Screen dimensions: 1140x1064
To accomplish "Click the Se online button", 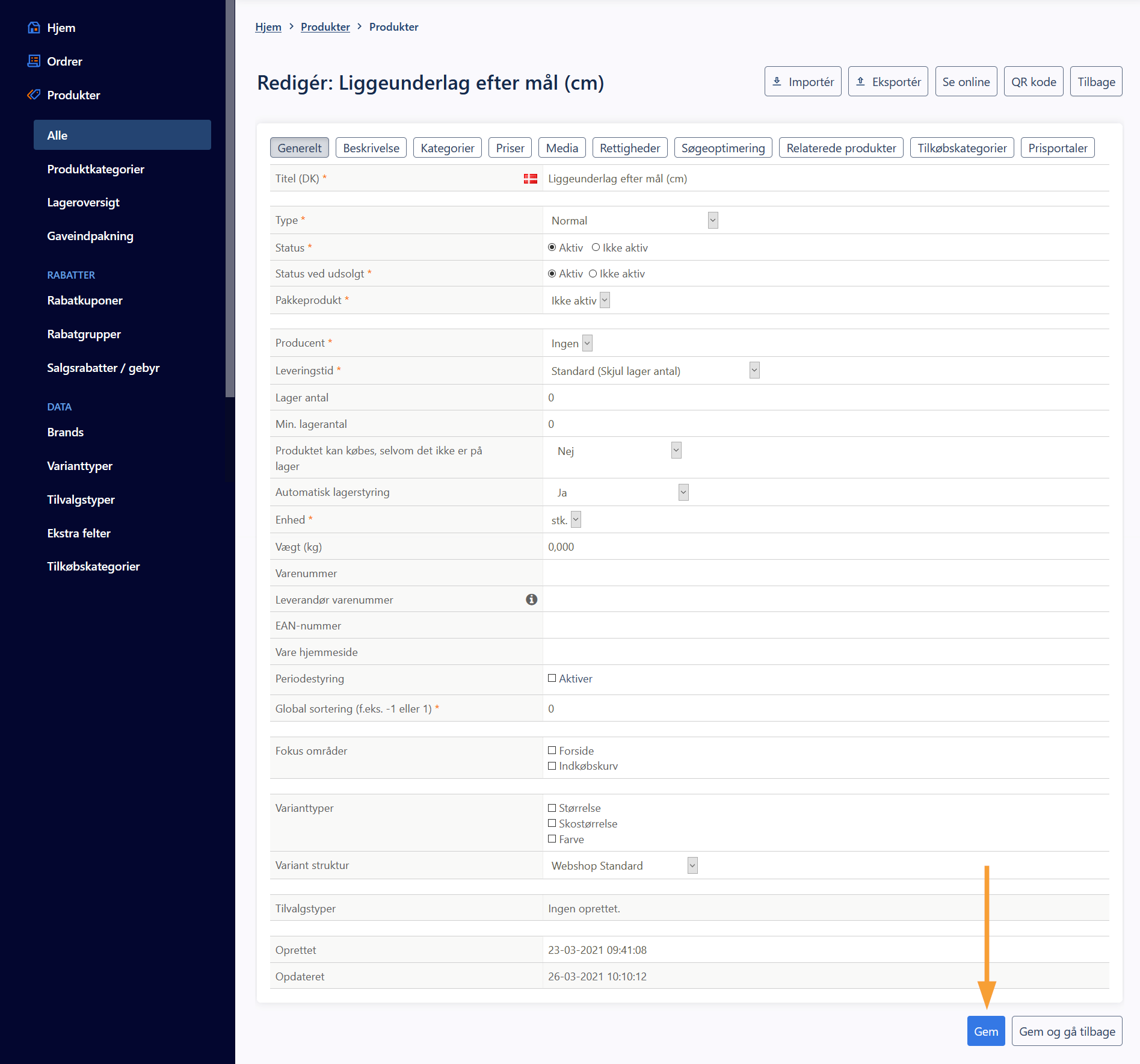I will (966, 81).
